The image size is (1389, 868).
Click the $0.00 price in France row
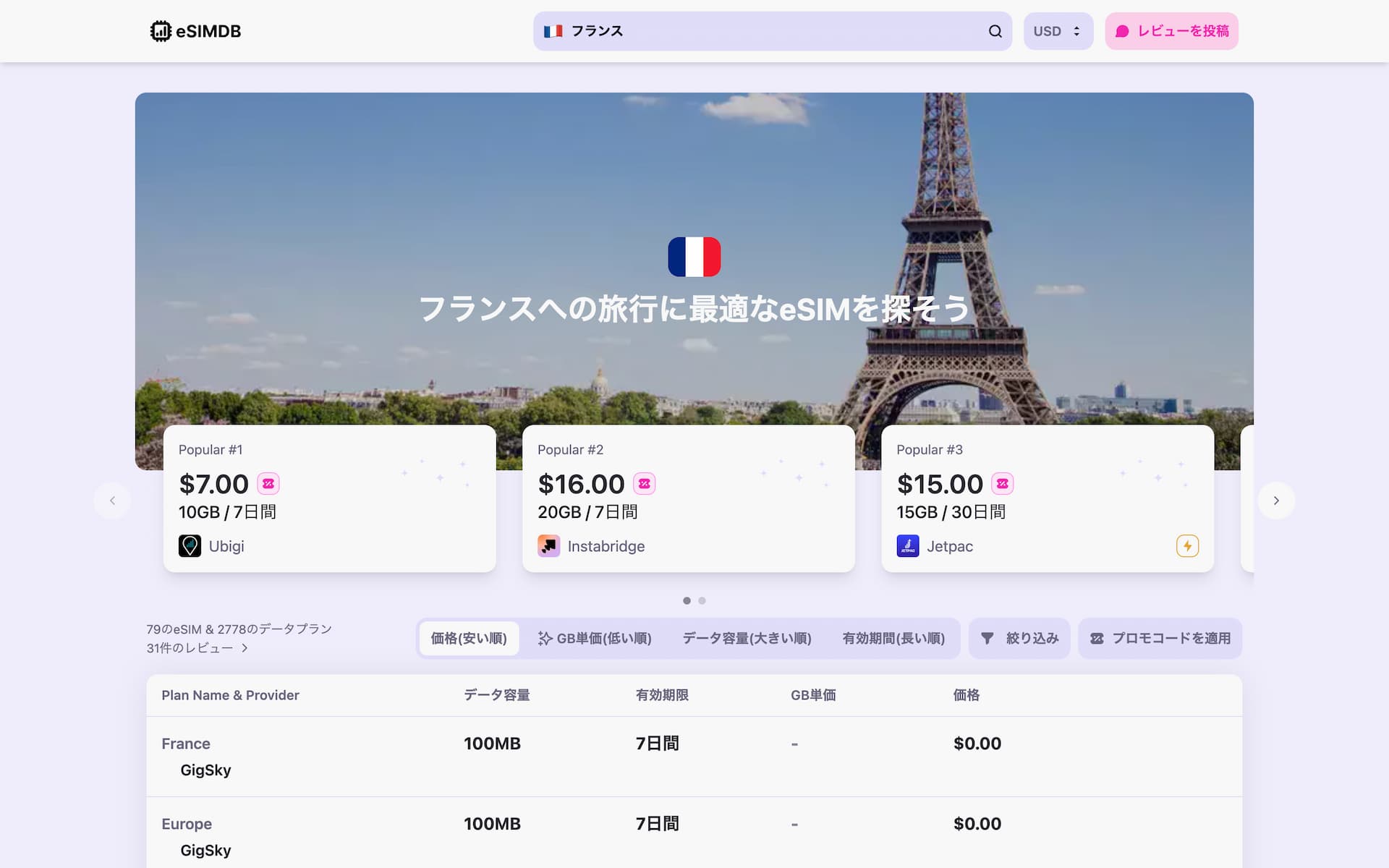[x=977, y=744]
